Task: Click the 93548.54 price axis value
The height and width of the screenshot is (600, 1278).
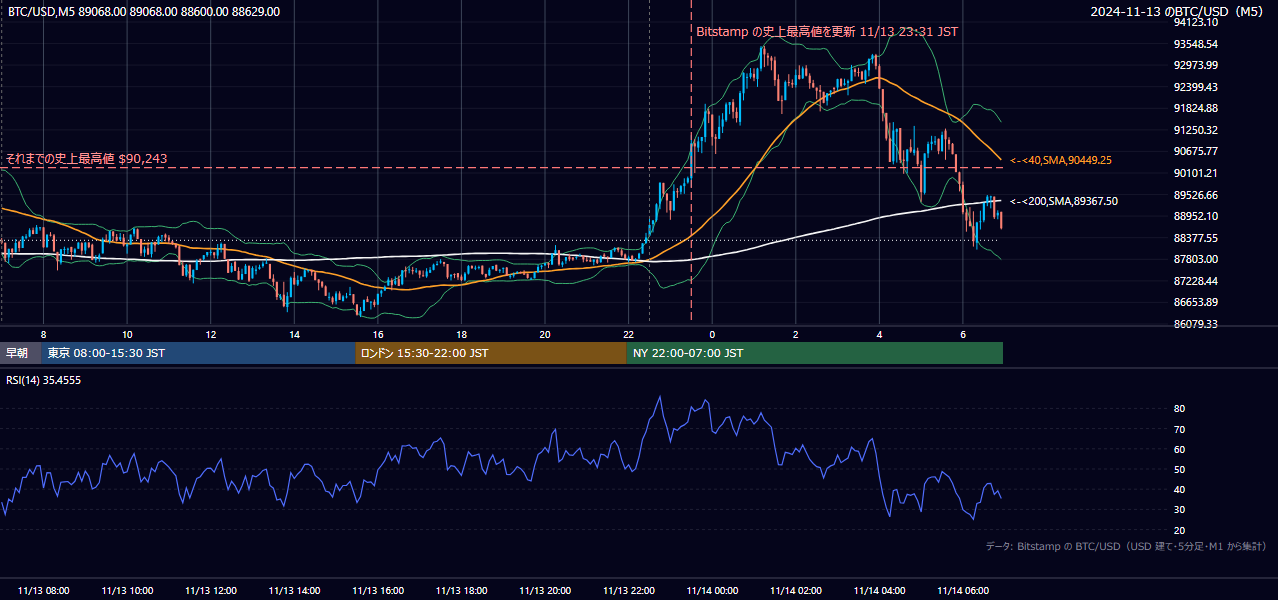Action: [1196, 44]
